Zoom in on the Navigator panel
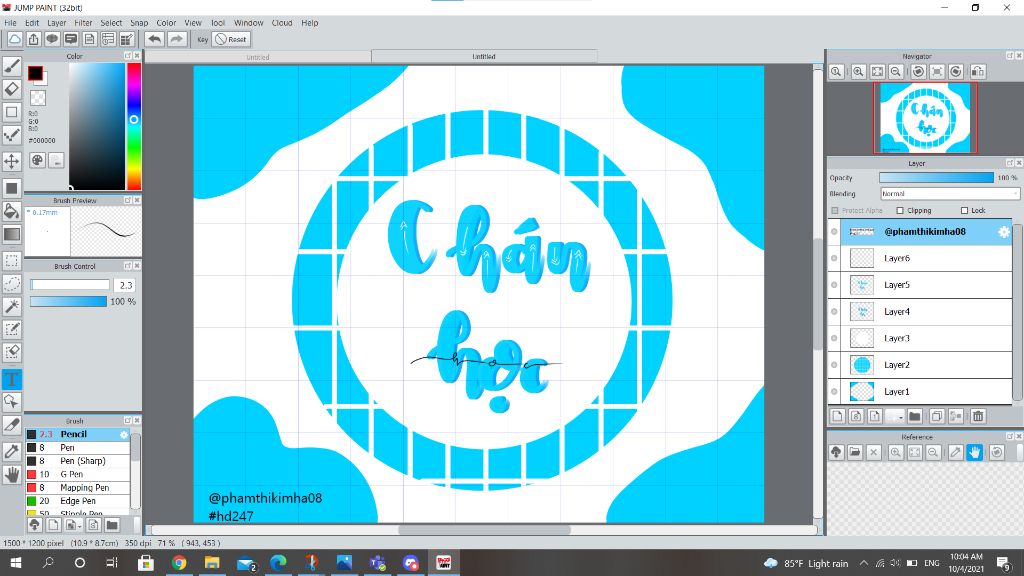The image size is (1024, 576). (859, 72)
